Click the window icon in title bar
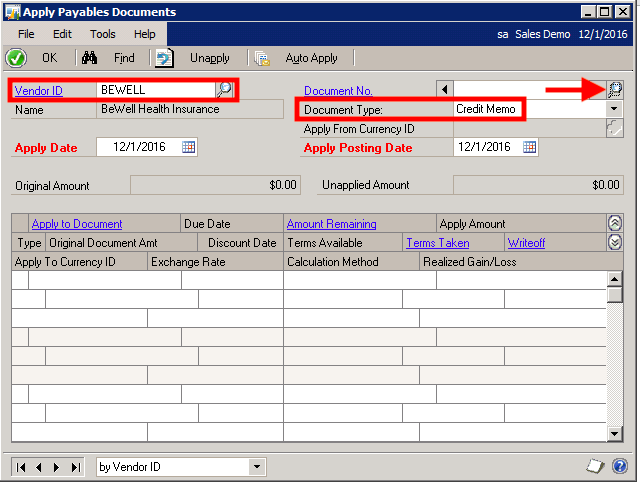 (12, 12)
